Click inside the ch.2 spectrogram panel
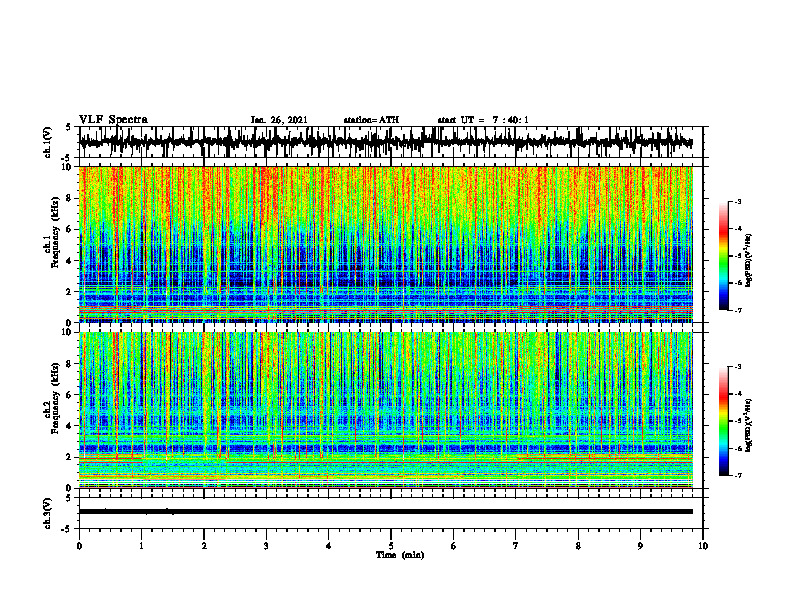 coord(386,410)
